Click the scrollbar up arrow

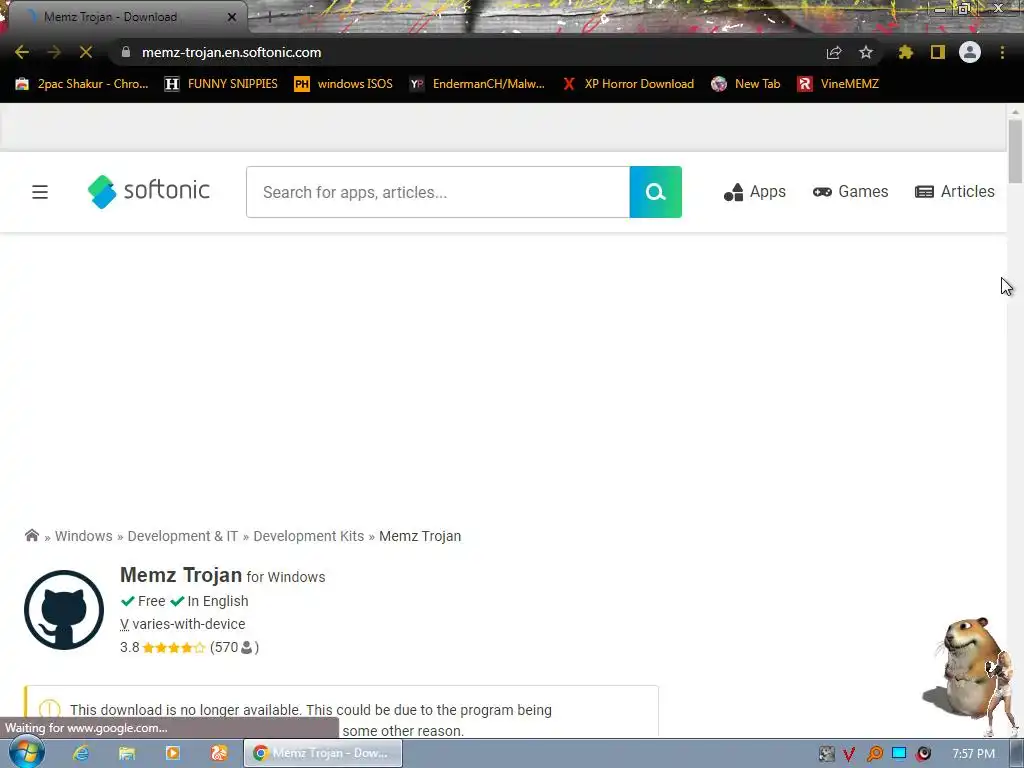tap(1014, 112)
